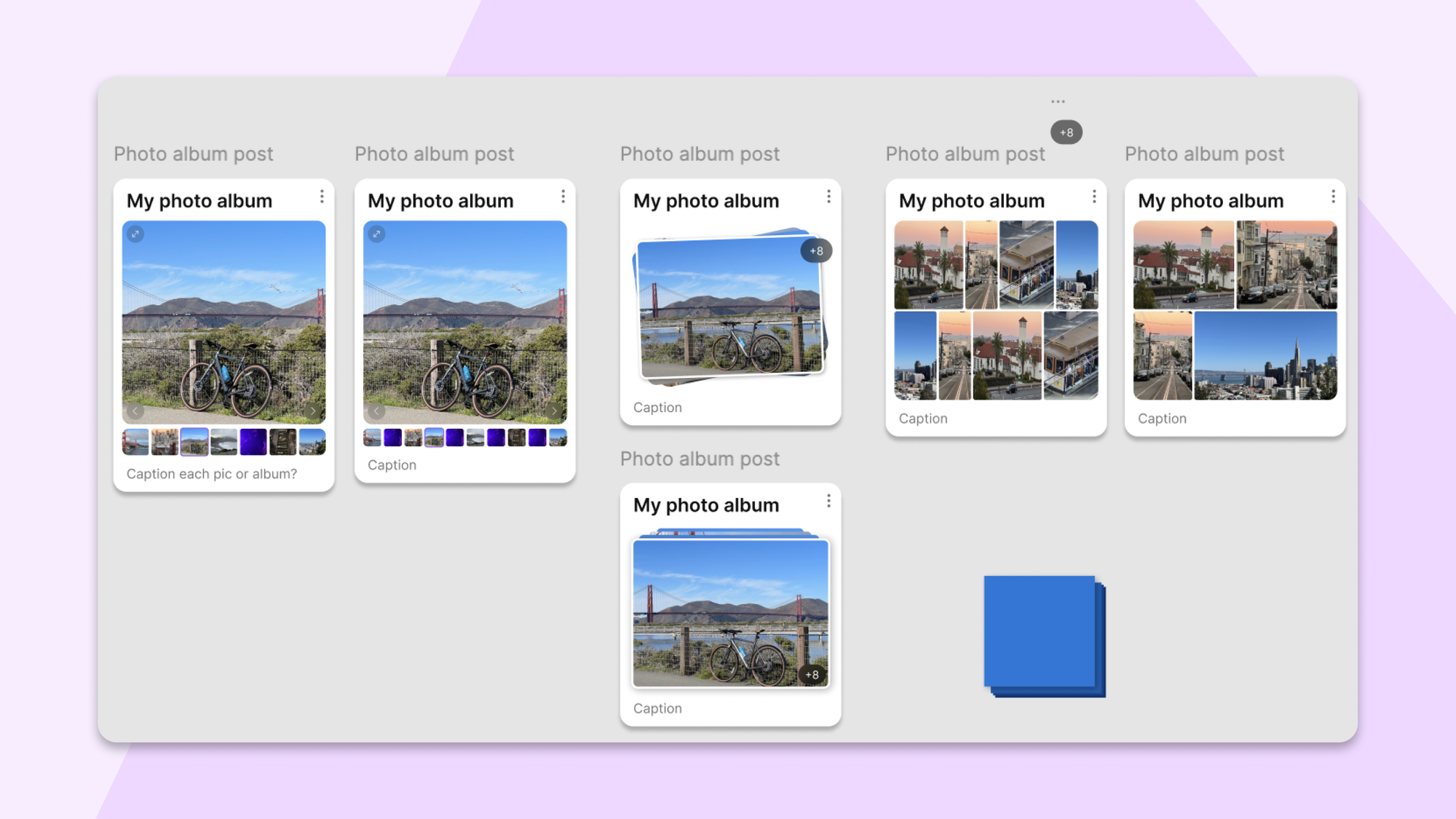1456x819 pixels.
Task: Click horizontal ellipsis at top of canvas
Action: click(1058, 102)
